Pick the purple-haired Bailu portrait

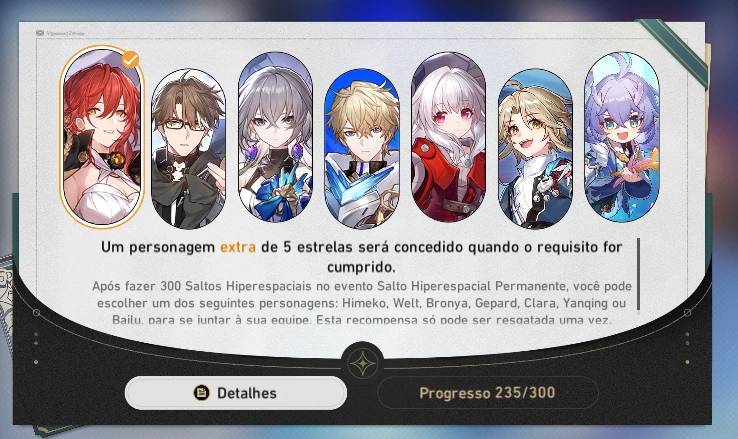622,136
